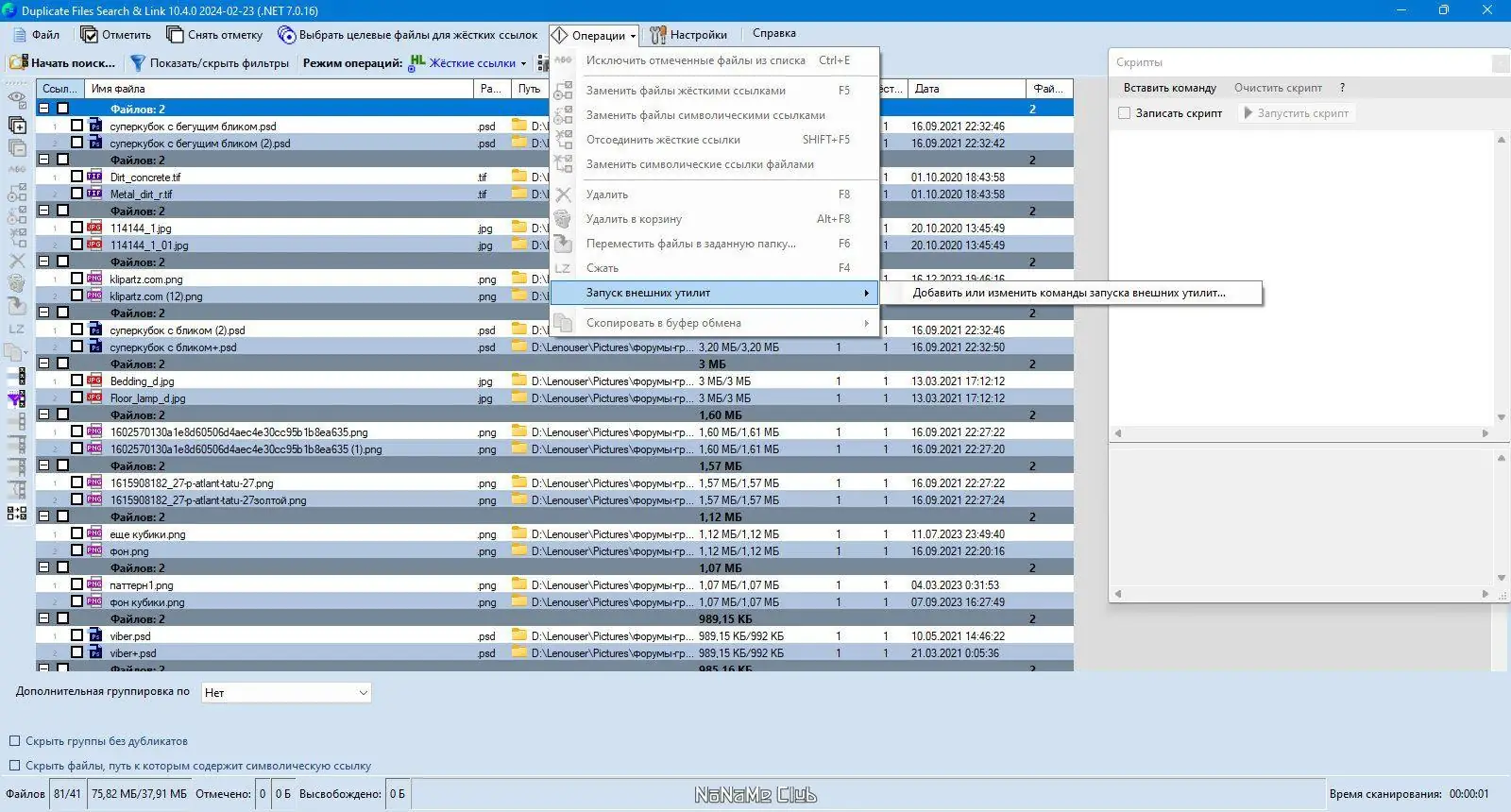Click JPG icon of Bedding_d.jpg

[94, 381]
